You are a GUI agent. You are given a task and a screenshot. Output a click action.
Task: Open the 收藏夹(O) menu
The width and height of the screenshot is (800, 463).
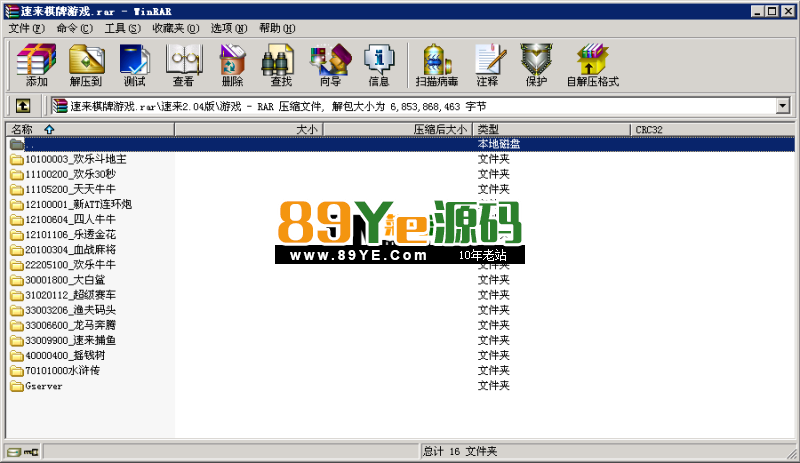coord(176,29)
